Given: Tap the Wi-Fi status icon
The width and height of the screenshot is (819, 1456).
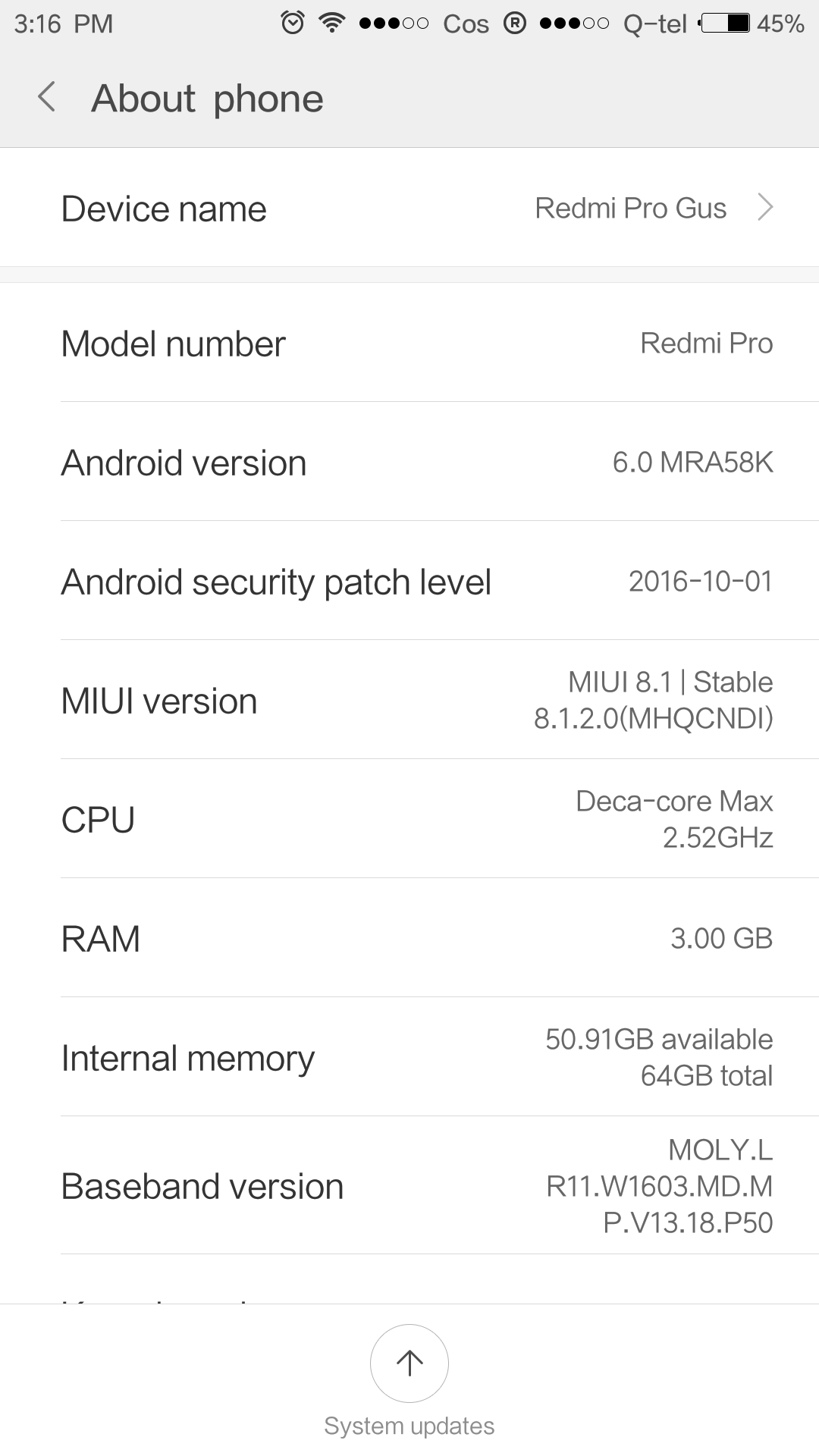Looking at the screenshot, I should click(x=331, y=24).
